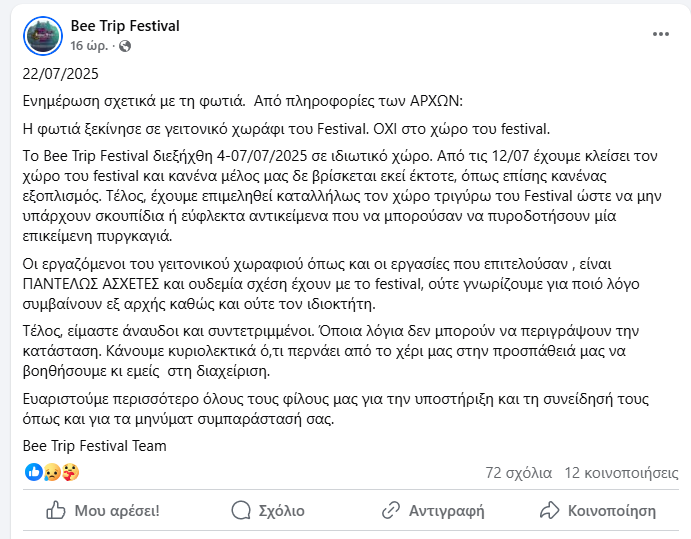Click the globe public-audience icon
The width and height of the screenshot is (691, 539).
(125, 46)
